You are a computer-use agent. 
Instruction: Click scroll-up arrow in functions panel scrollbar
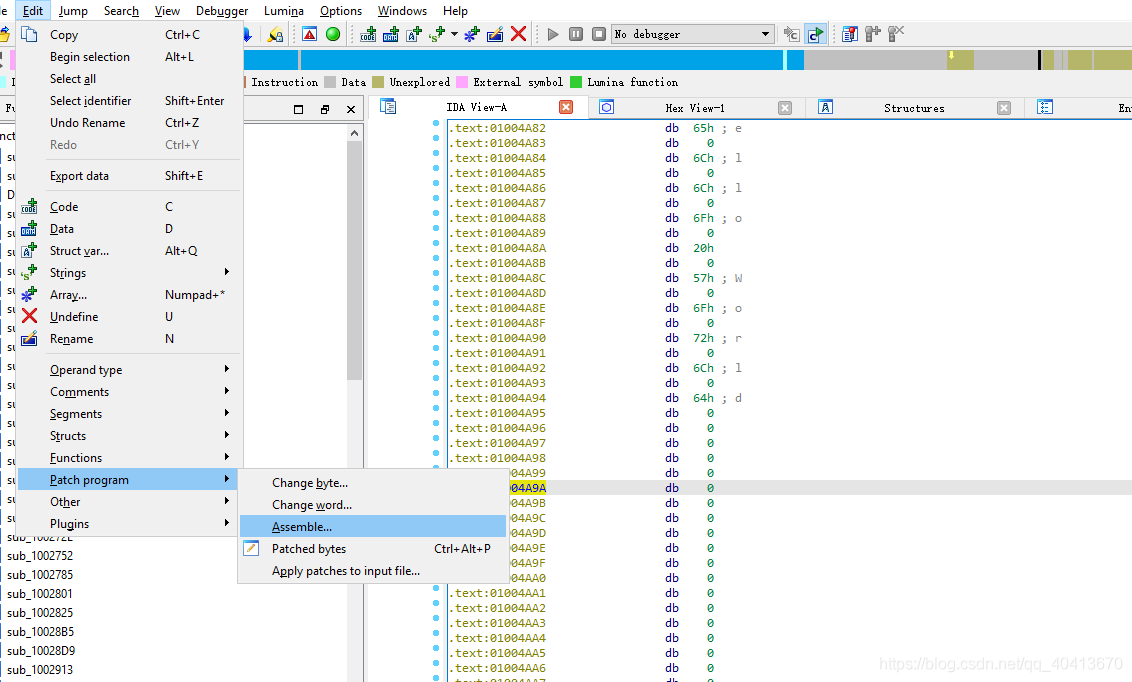coord(354,133)
